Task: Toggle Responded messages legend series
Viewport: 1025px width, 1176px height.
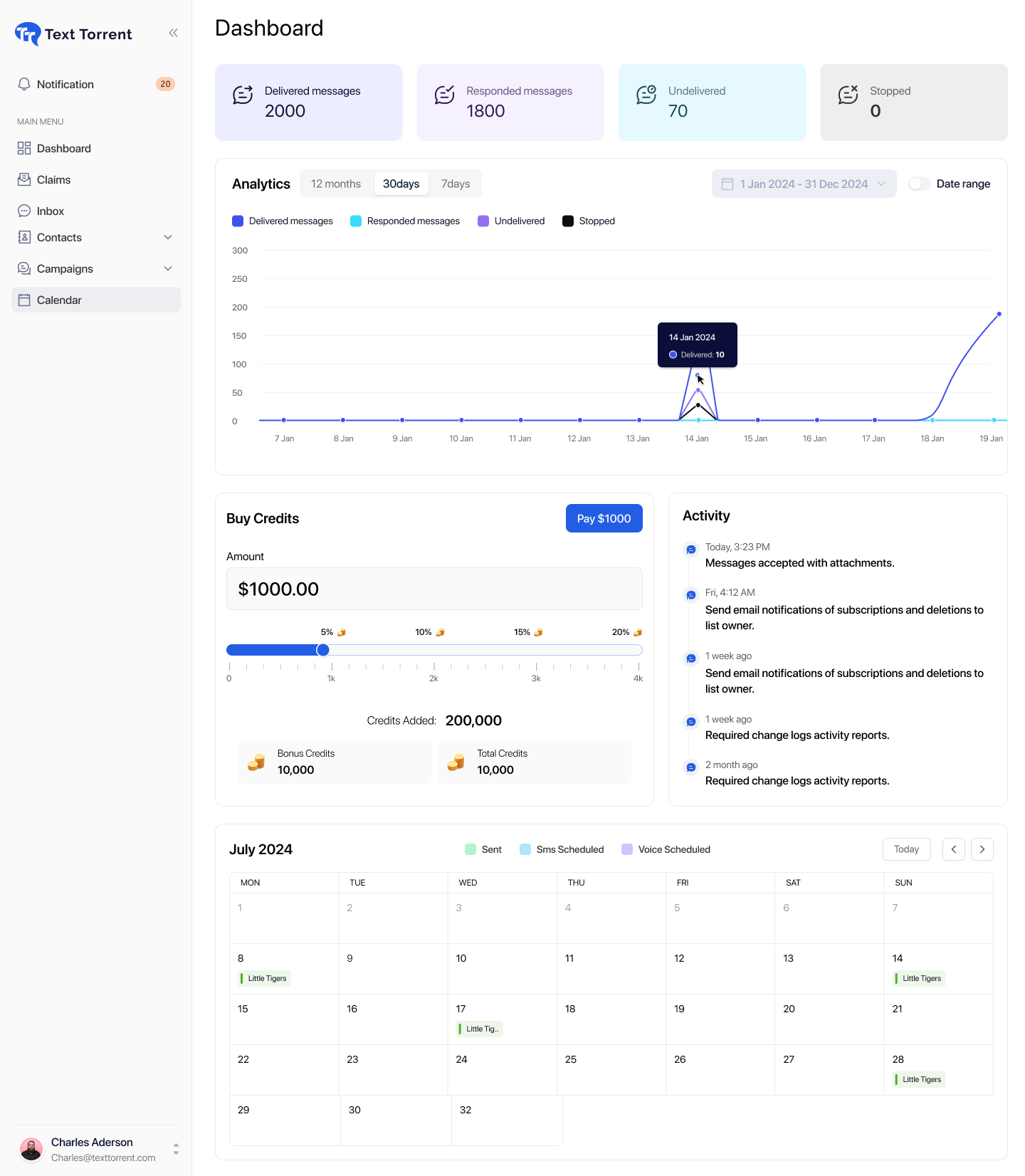Action: 405,221
